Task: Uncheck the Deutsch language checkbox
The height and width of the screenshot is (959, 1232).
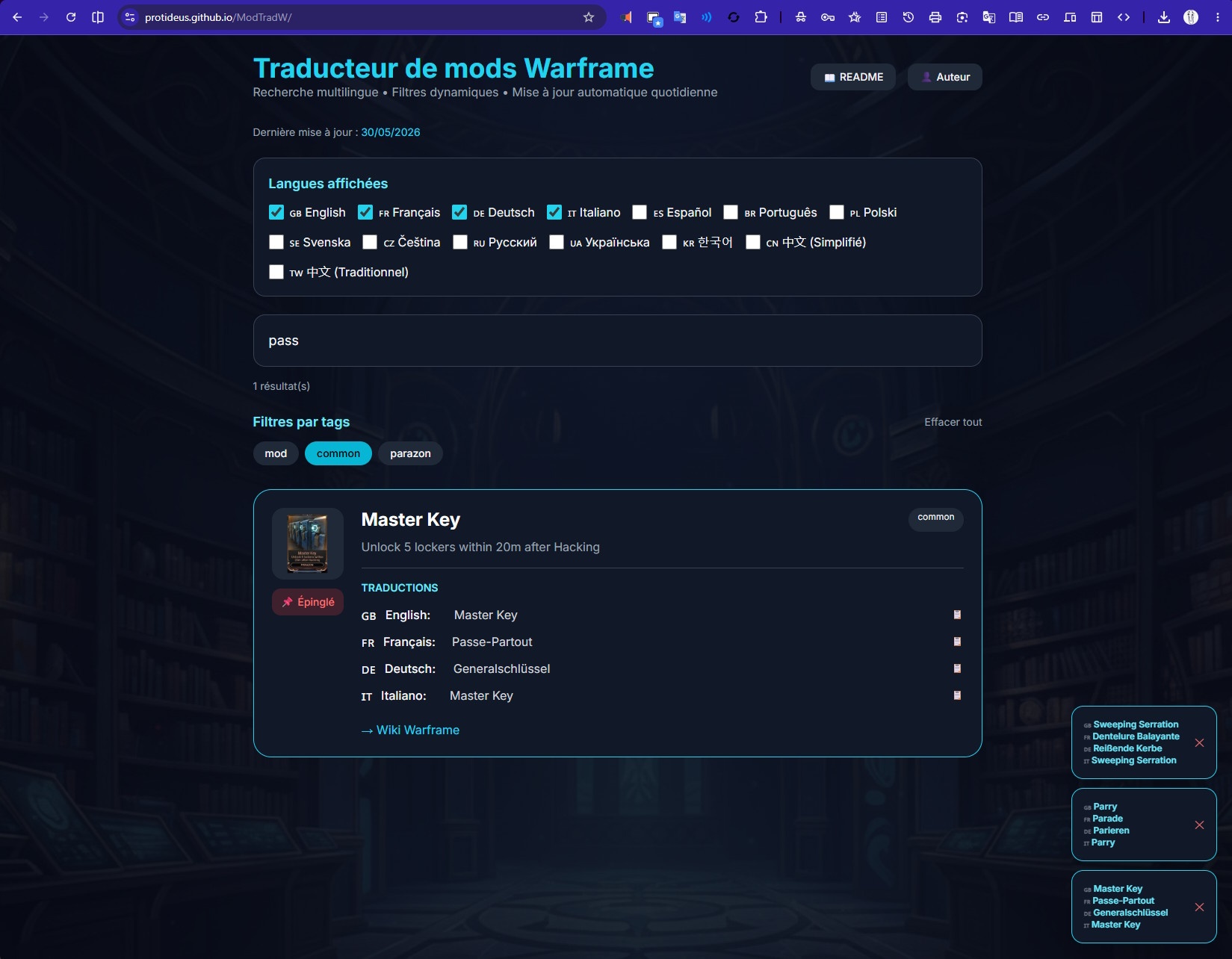Action: [x=459, y=212]
